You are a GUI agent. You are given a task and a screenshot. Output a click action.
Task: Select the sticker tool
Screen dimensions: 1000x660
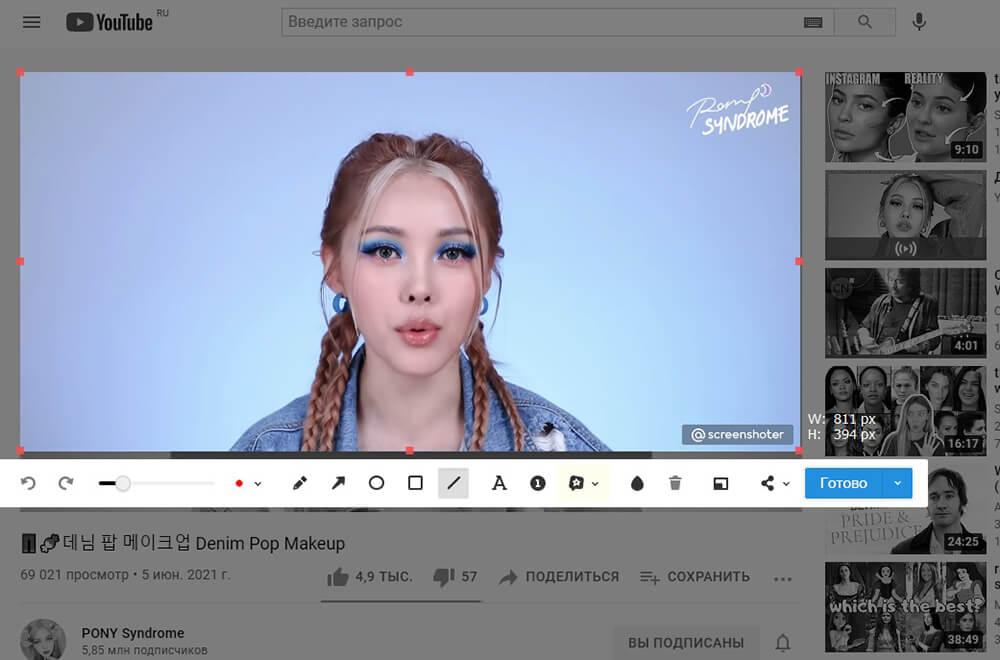576,483
